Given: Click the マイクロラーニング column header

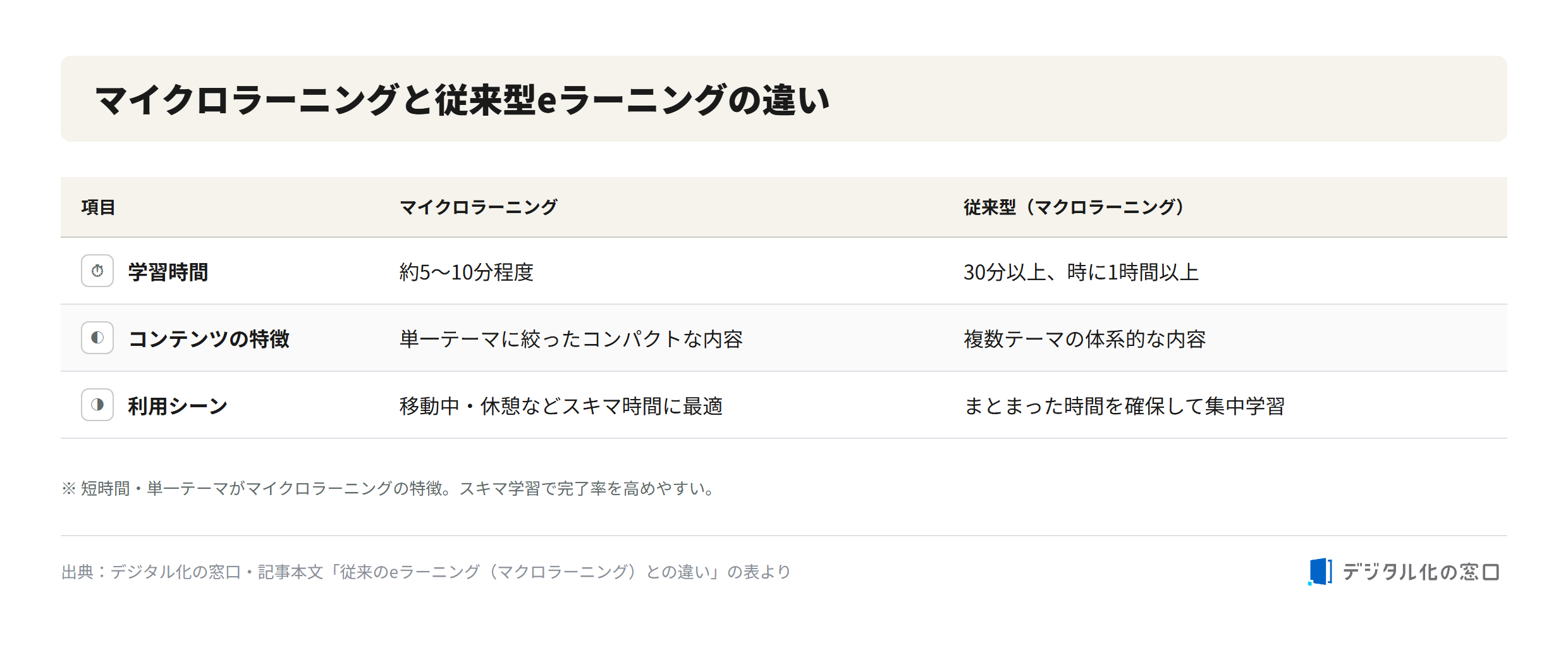Looking at the screenshot, I should [479, 207].
